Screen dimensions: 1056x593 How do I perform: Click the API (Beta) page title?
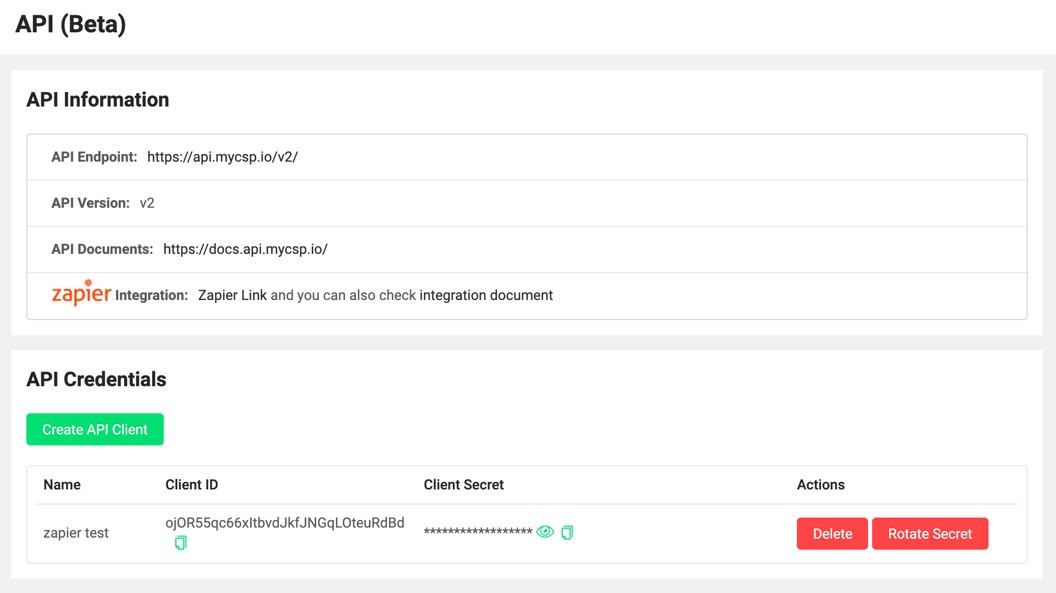click(x=69, y=23)
